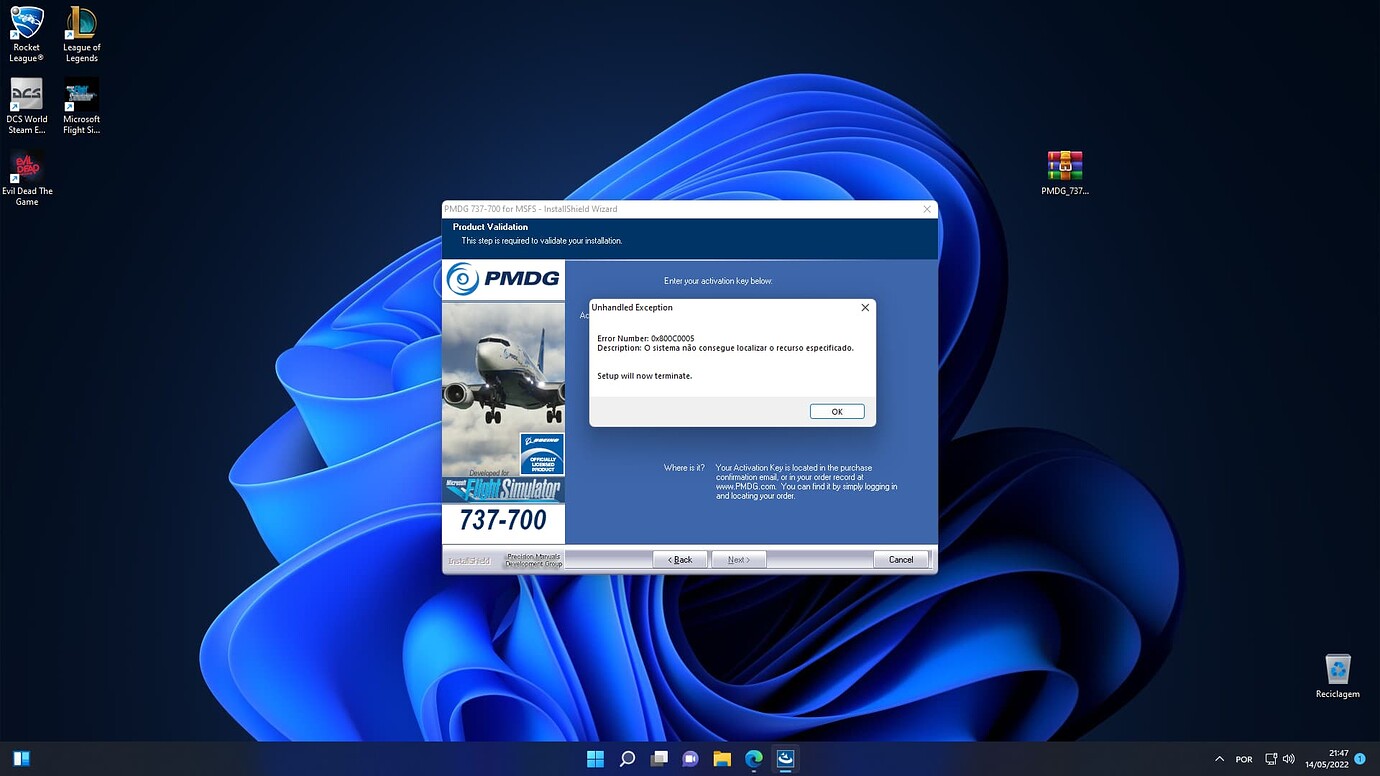Show hidden system tray icons
This screenshot has height=776, width=1380.
tap(1219, 759)
